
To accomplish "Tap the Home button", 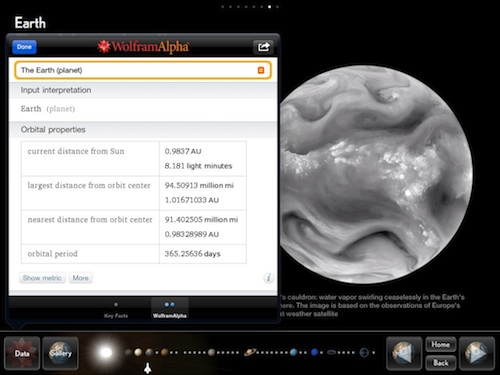I will (x=440, y=344).
